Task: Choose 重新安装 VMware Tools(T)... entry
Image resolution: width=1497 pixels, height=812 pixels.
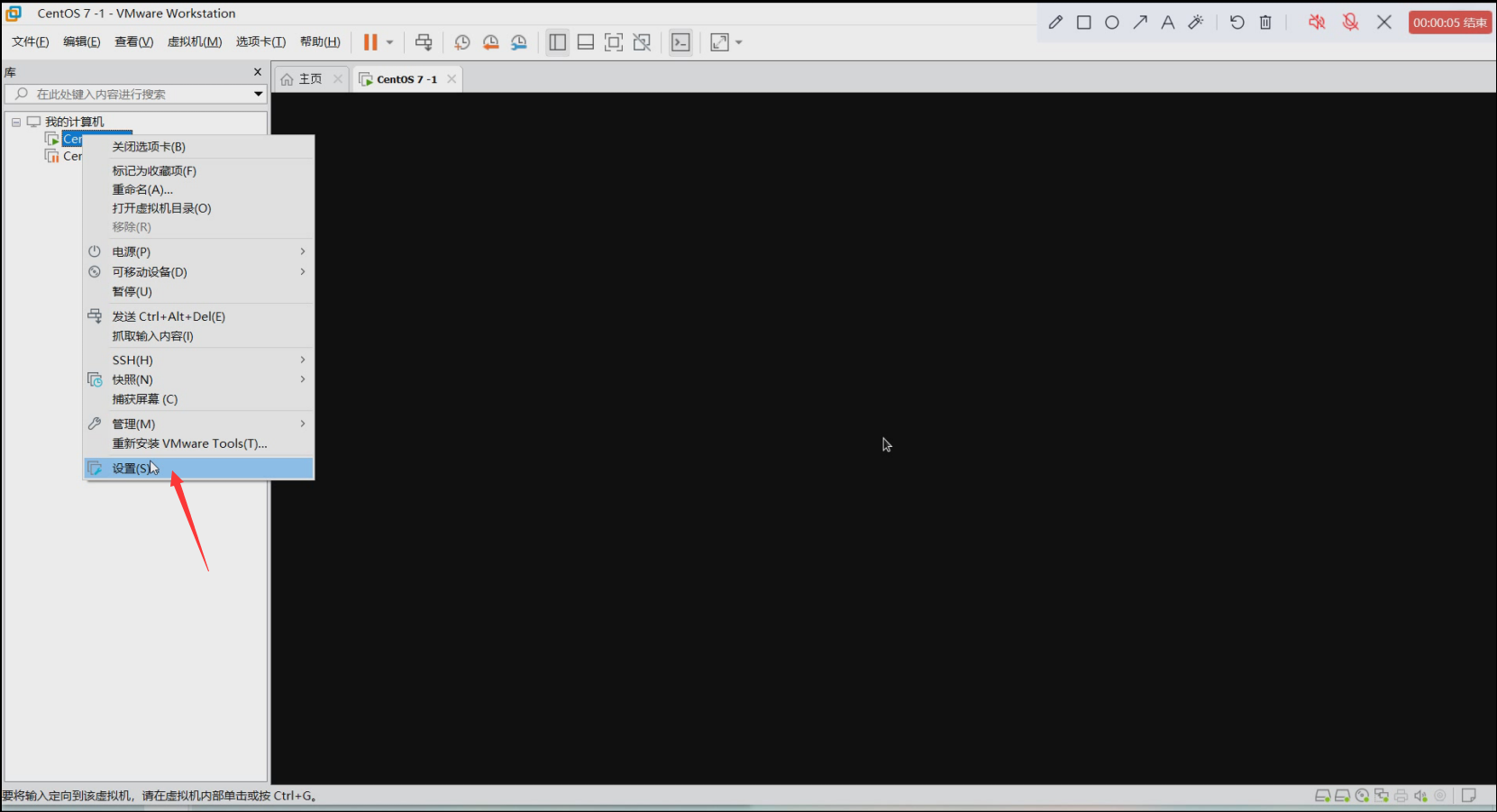Action: [198, 443]
